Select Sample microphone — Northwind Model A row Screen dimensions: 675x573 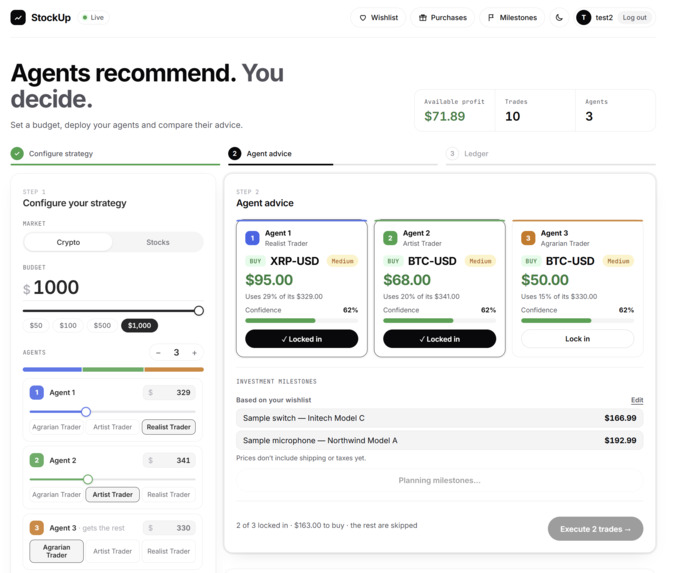point(440,440)
